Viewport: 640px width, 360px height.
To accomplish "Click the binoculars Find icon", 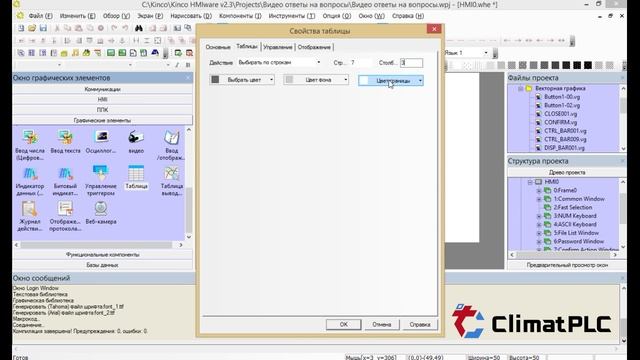I will (x=139, y=28).
